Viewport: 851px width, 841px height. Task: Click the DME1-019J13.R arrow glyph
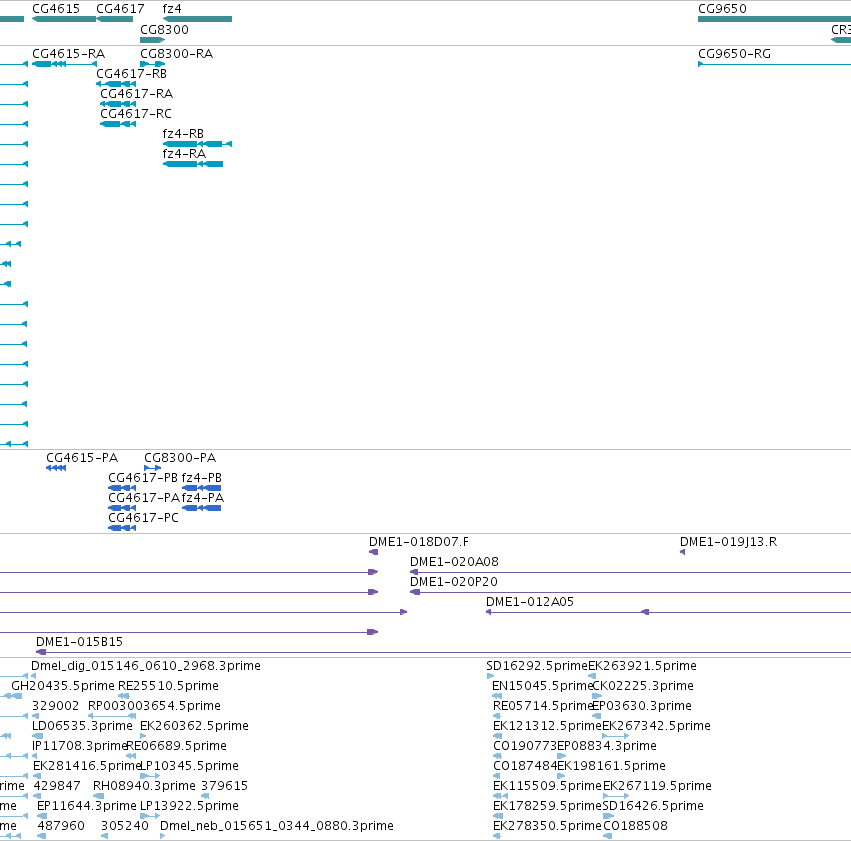click(x=682, y=552)
